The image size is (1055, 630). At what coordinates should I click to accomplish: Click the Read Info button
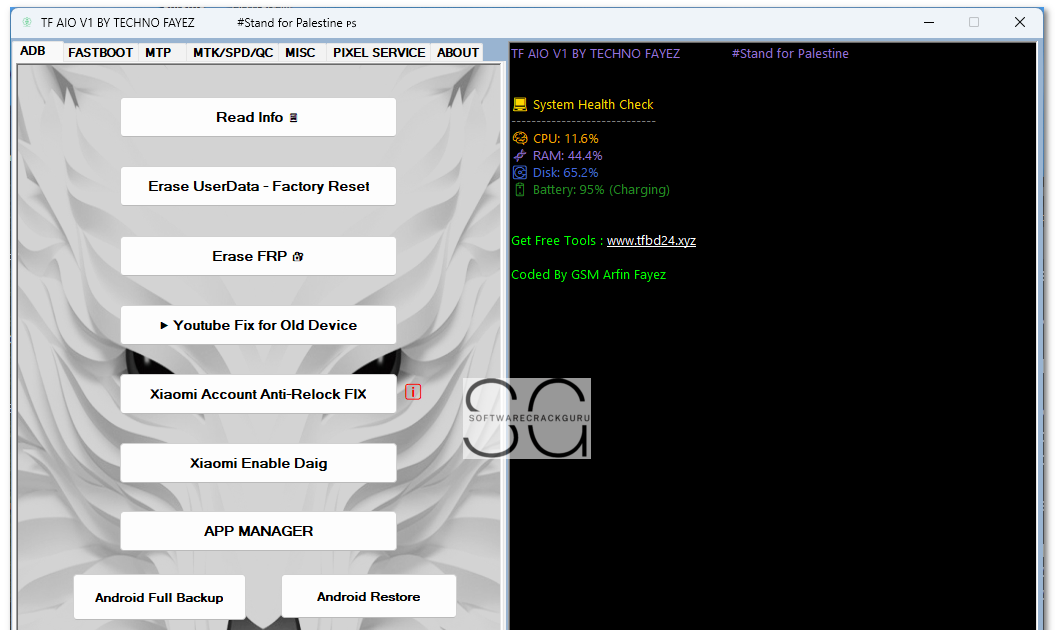click(x=258, y=117)
